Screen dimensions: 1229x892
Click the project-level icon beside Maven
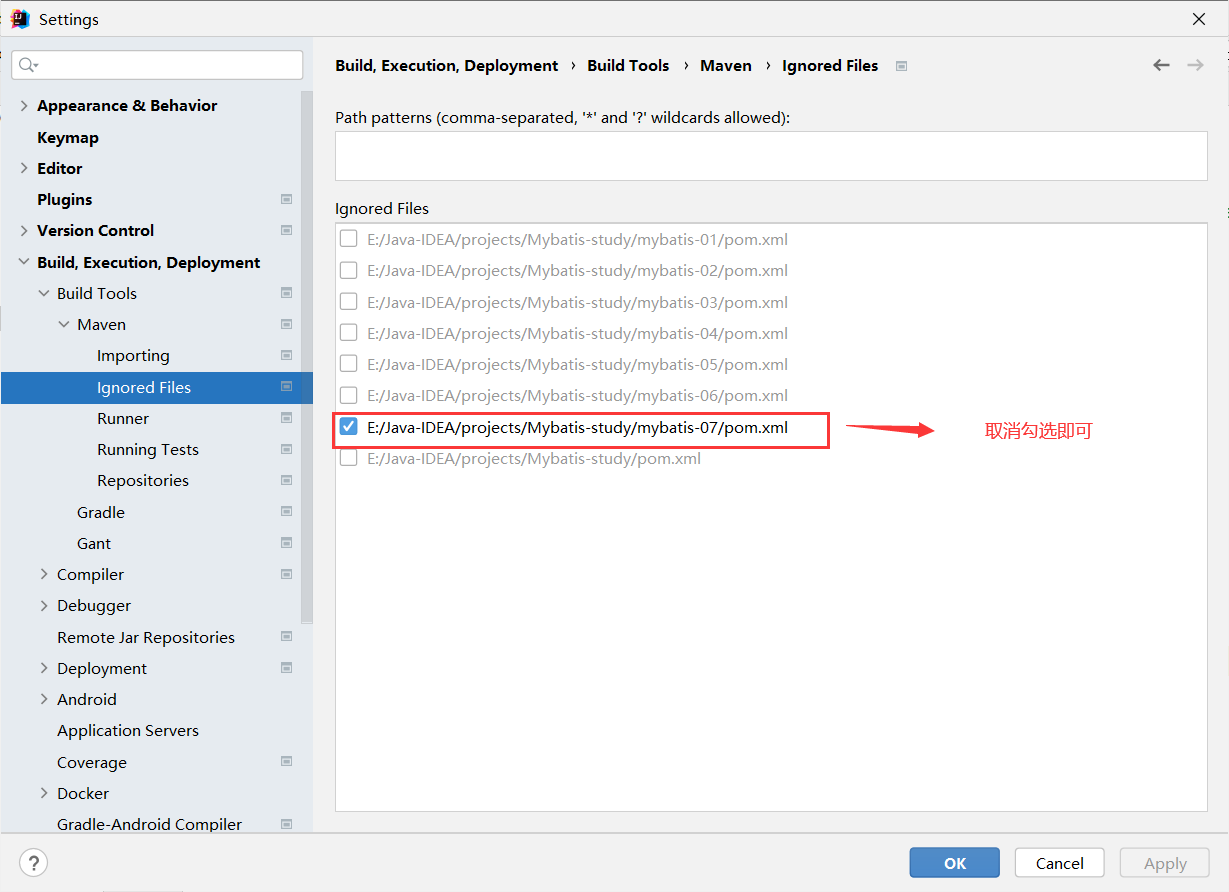[286, 324]
